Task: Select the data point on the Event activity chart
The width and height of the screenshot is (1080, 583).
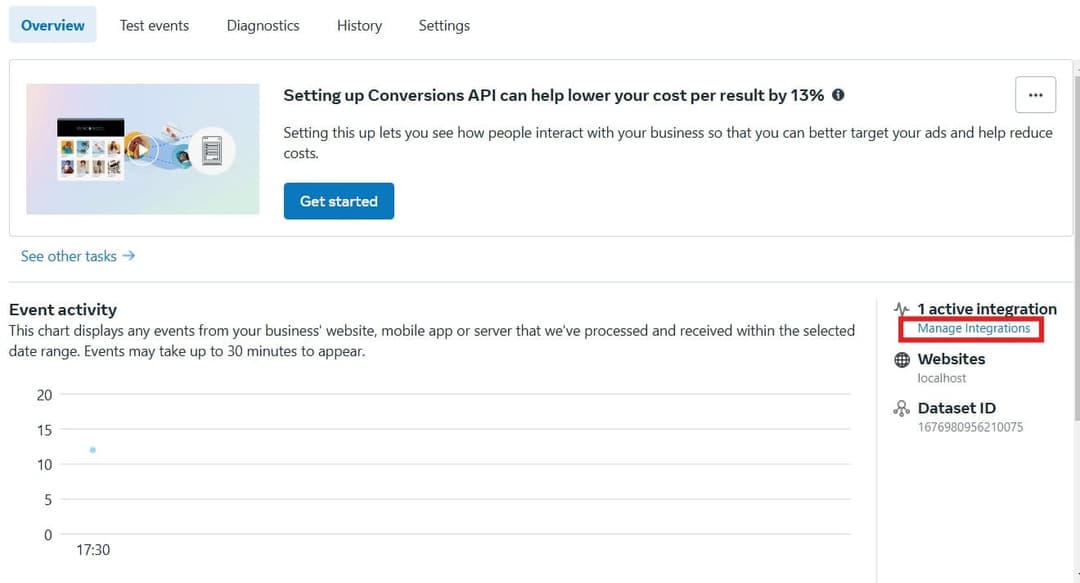Action: point(93,450)
